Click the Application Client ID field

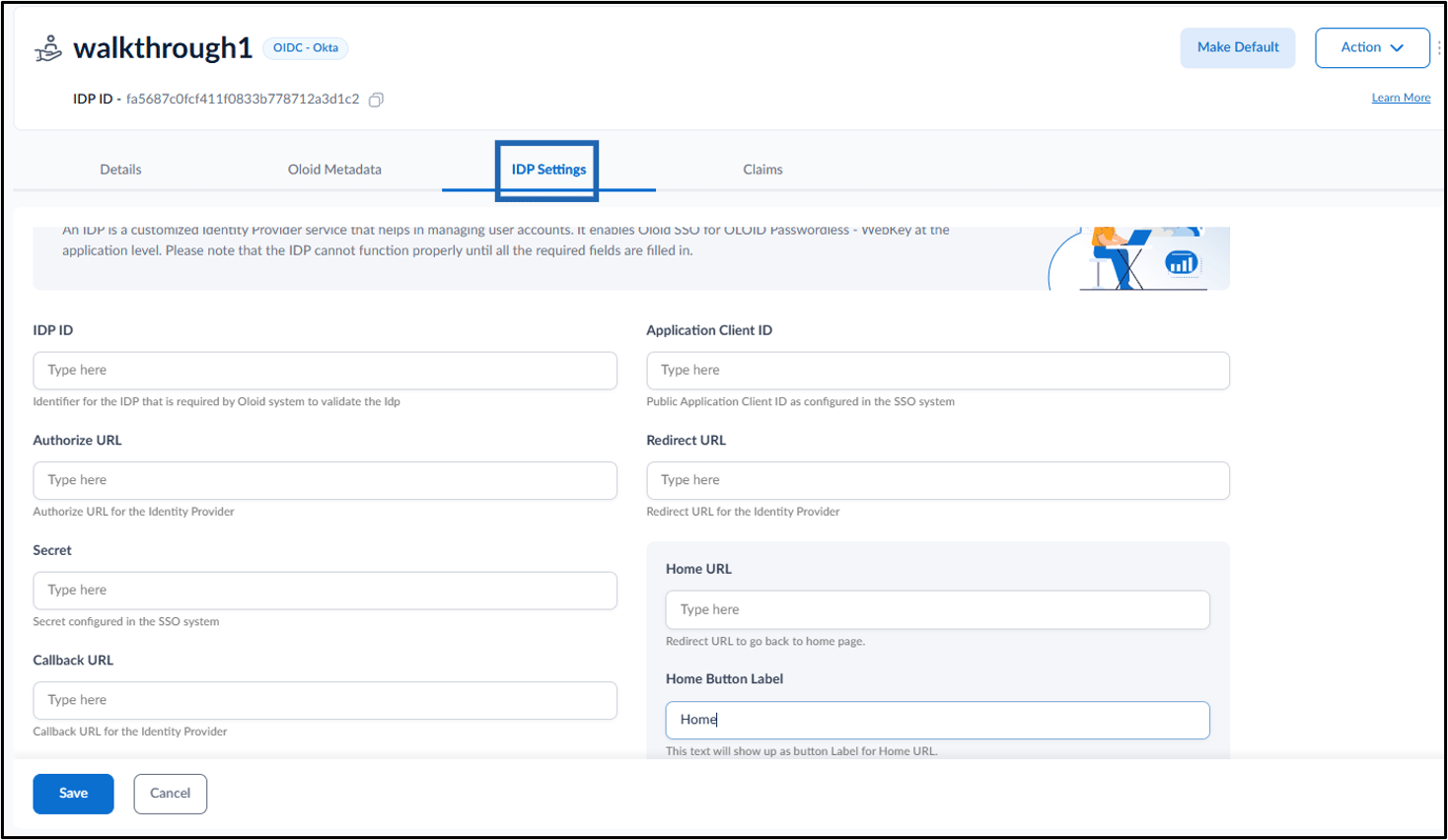[938, 371]
